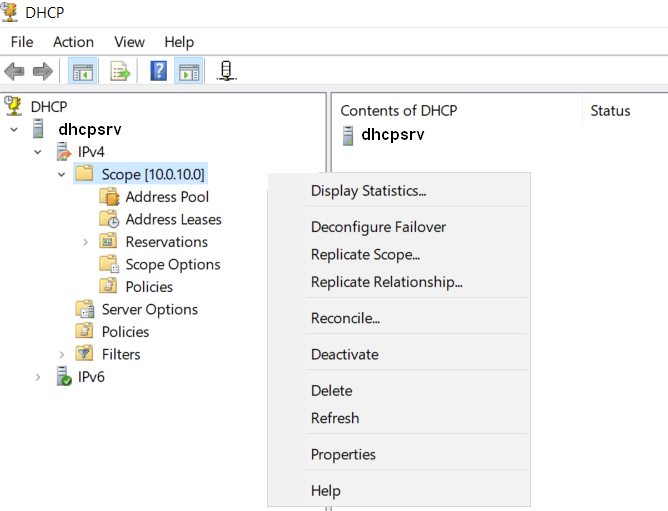Screen dimensions: 668x511
Task: Click the scope-level Policies icon under Scope Options
Action: (x=108, y=286)
